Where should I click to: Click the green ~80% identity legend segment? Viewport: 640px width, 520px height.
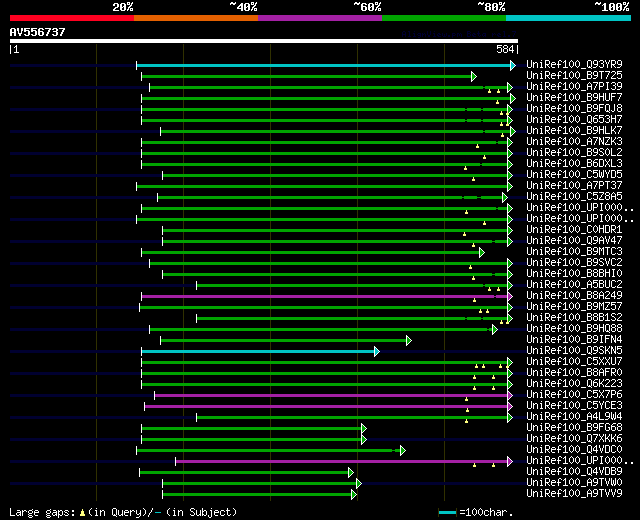point(444,18)
